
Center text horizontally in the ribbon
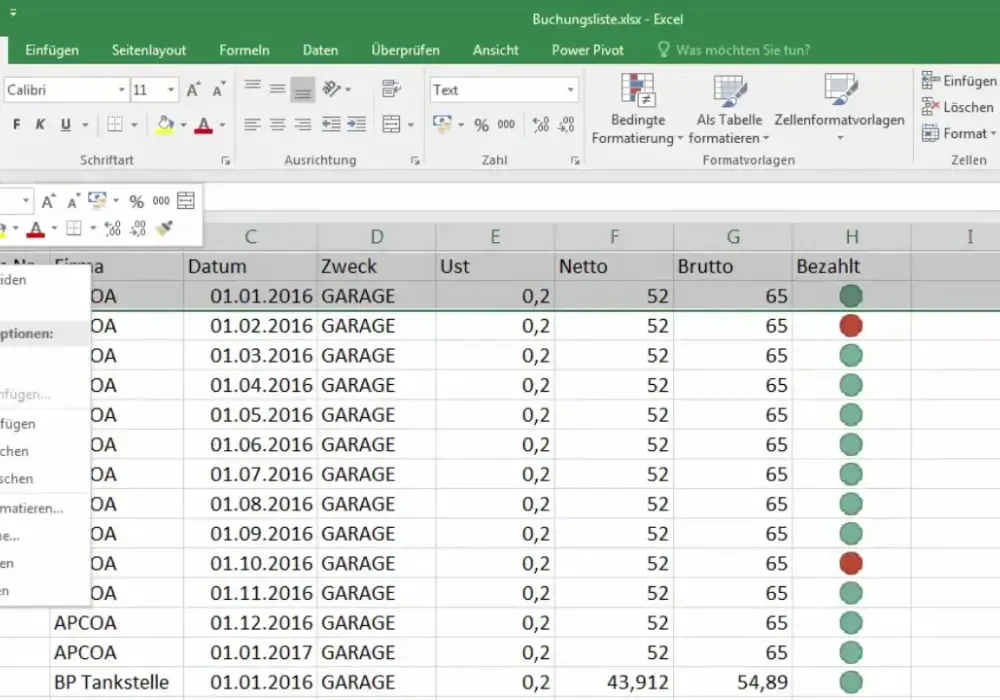pos(277,124)
